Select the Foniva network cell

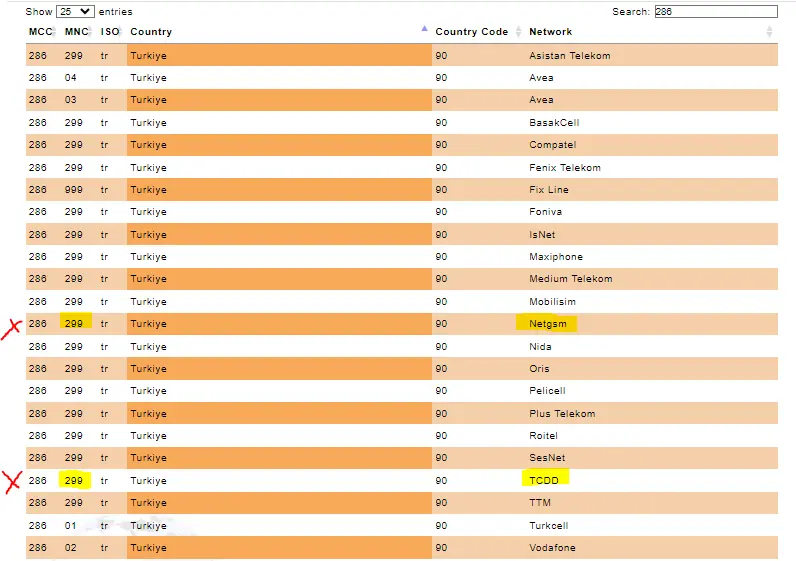click(x=545, y=212)
